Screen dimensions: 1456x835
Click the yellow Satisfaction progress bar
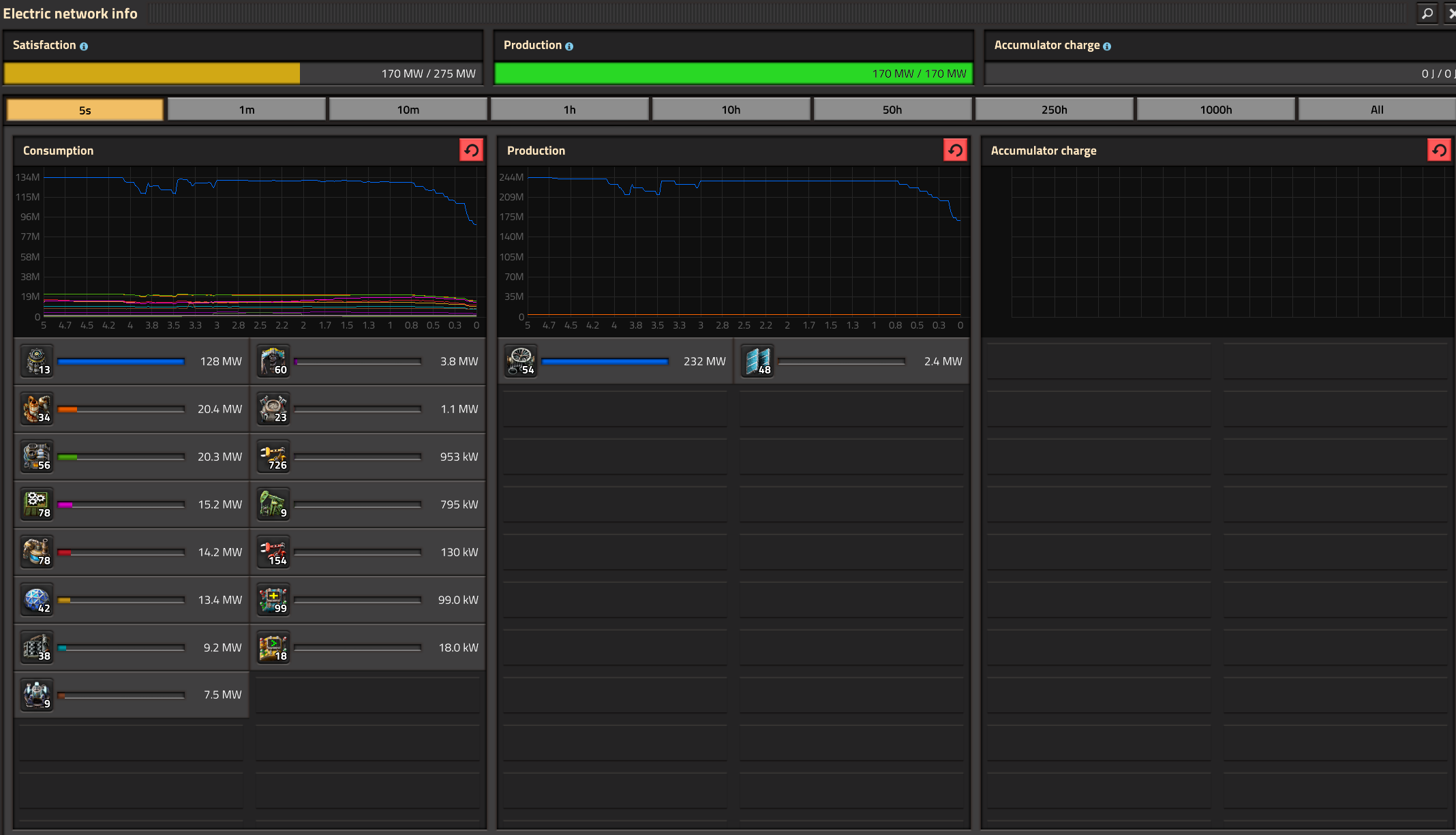[151, 74]
